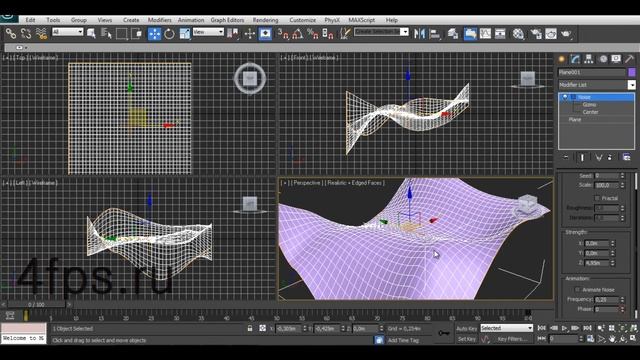Open the MAXScript menu

pos(362,20)
